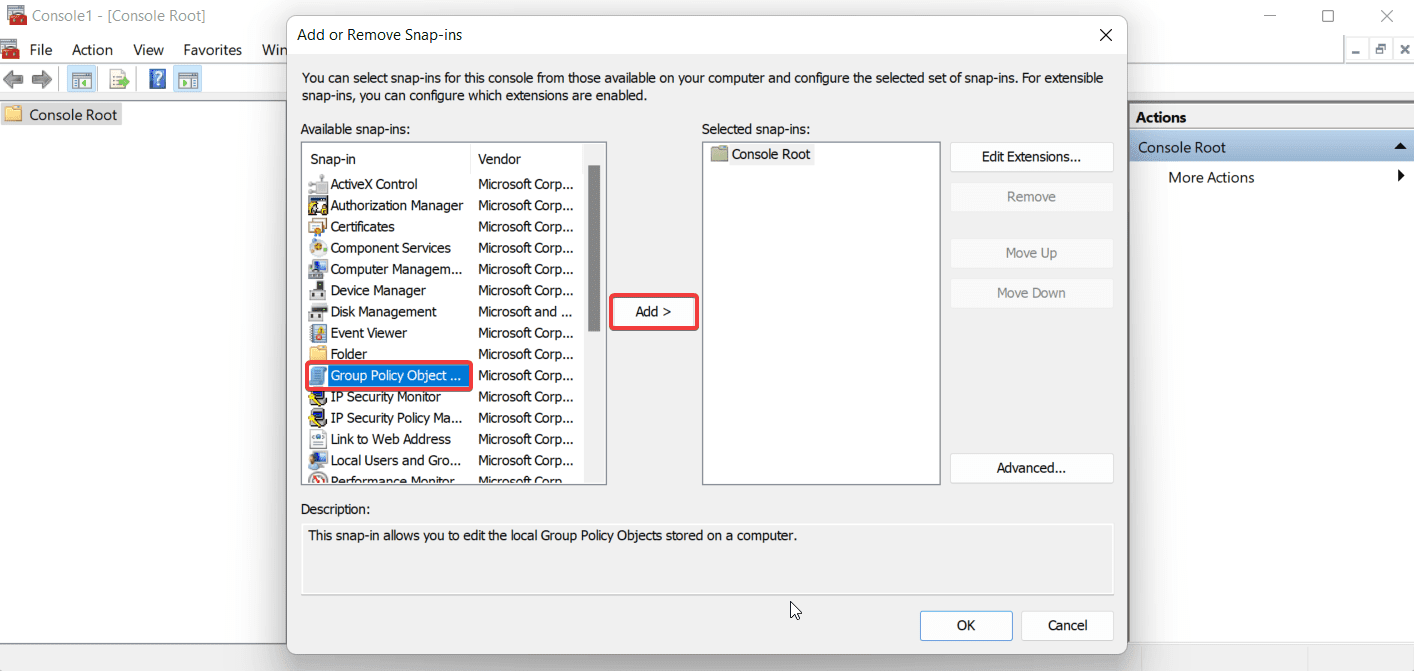
Task: Select the Console Root item in the Selected snap-ins list
Action: point(761,154)
